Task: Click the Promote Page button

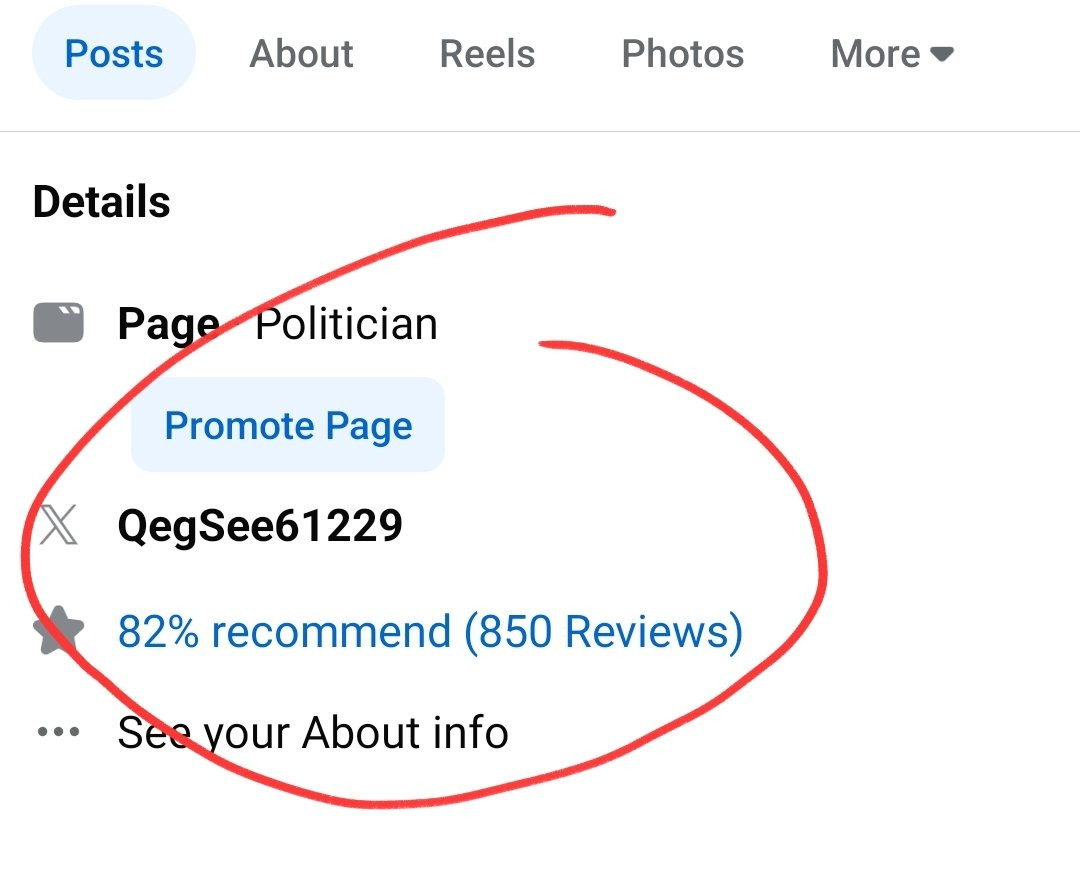Action: tap(288, 424)
